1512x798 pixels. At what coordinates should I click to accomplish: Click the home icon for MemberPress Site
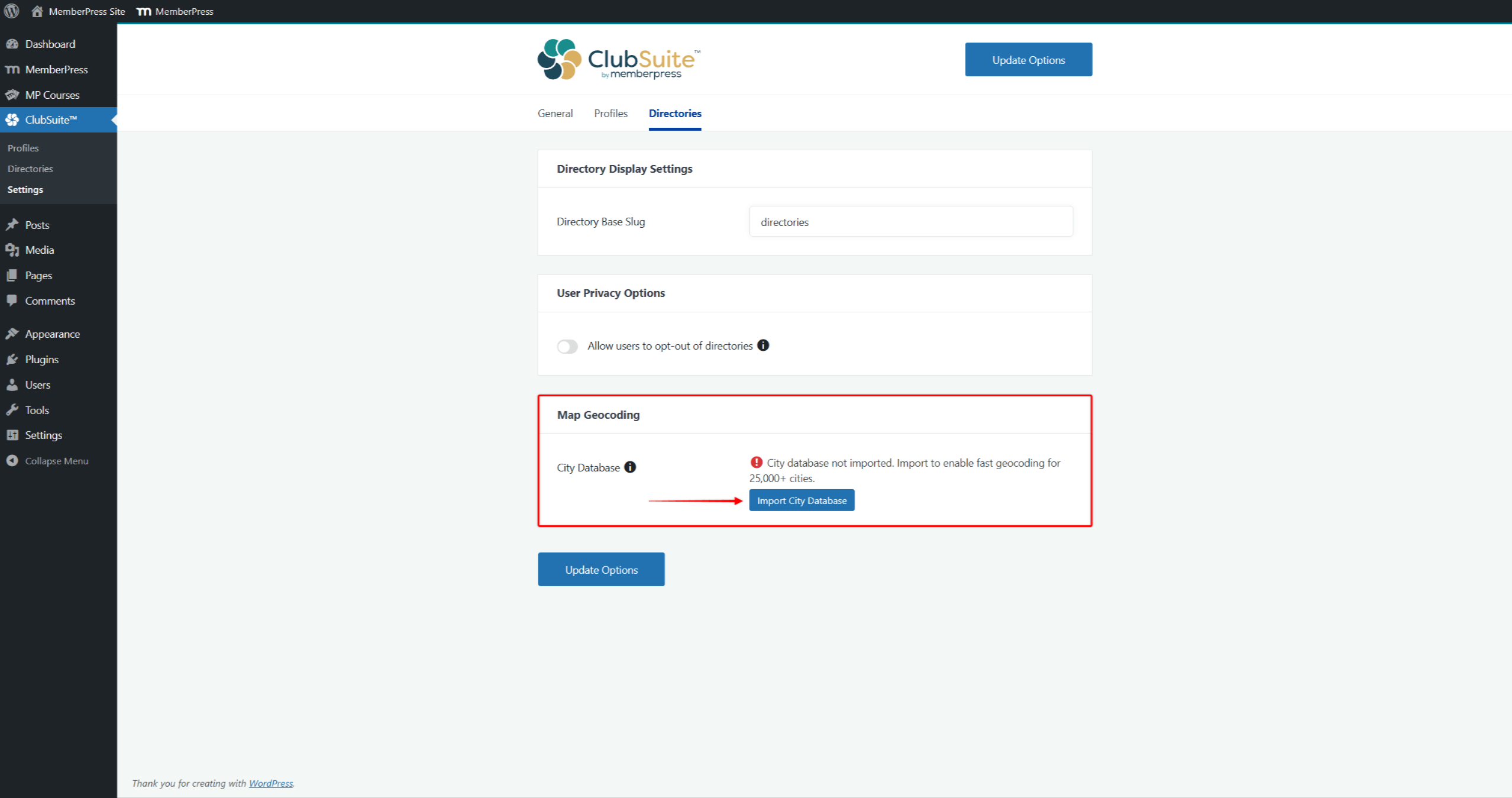point(37,11)
